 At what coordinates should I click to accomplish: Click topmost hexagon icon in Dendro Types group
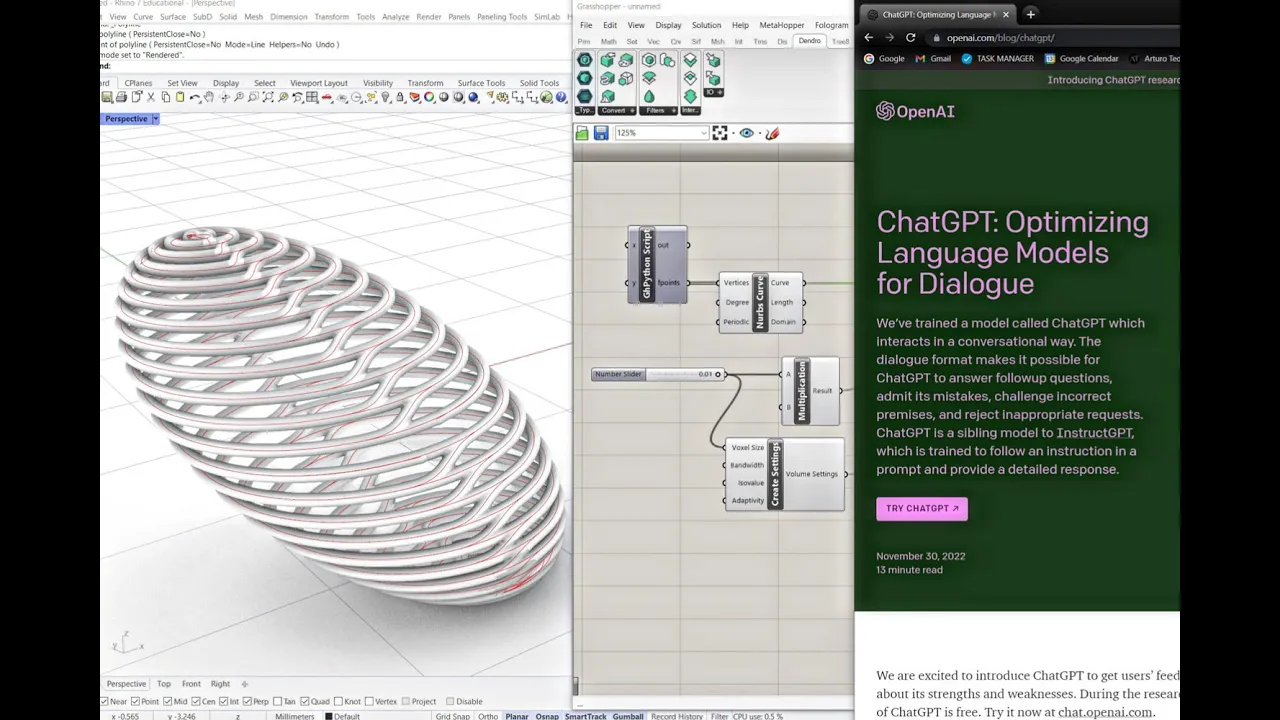[x=585, y=61]
